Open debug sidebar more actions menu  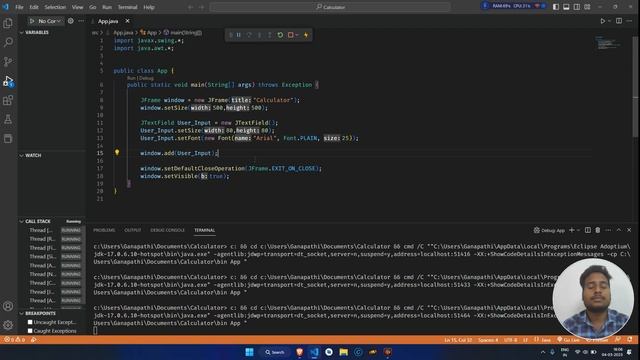[81, 21]
